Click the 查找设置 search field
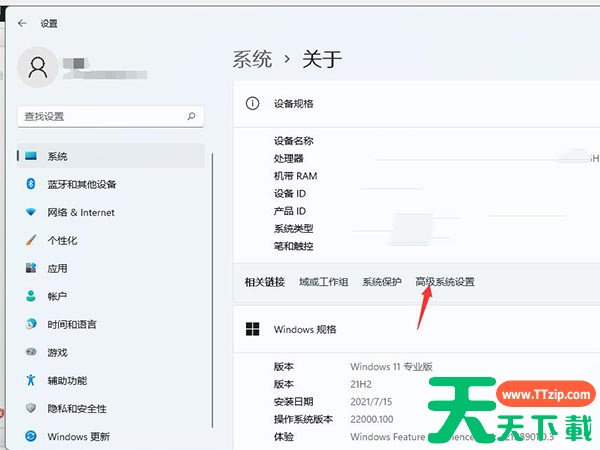 [110, 116]
